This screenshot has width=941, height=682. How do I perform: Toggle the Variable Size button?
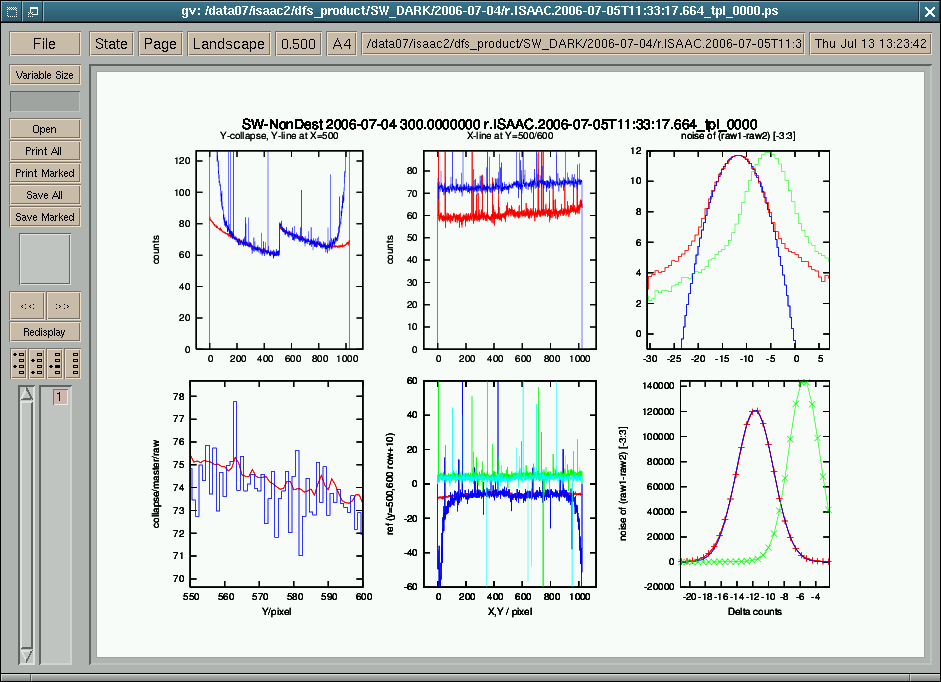(x=44, y=75)
